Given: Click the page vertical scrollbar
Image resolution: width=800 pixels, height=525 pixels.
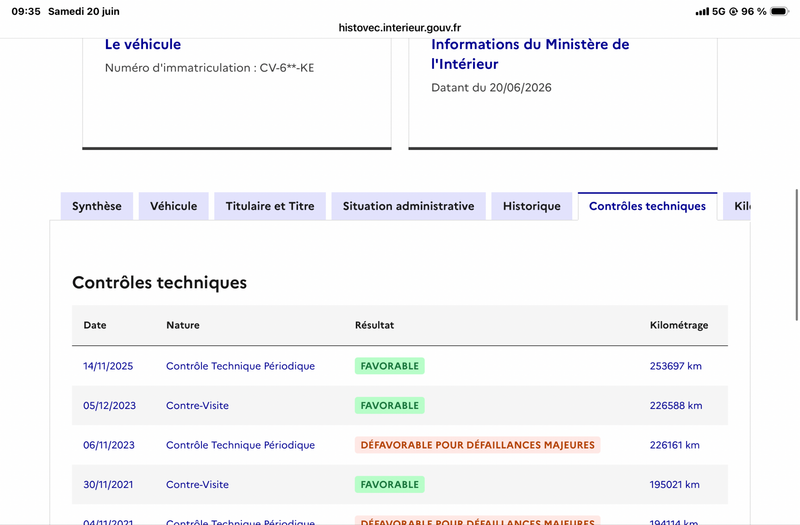Looking at the screenshot, I should (x=796, y=255).
